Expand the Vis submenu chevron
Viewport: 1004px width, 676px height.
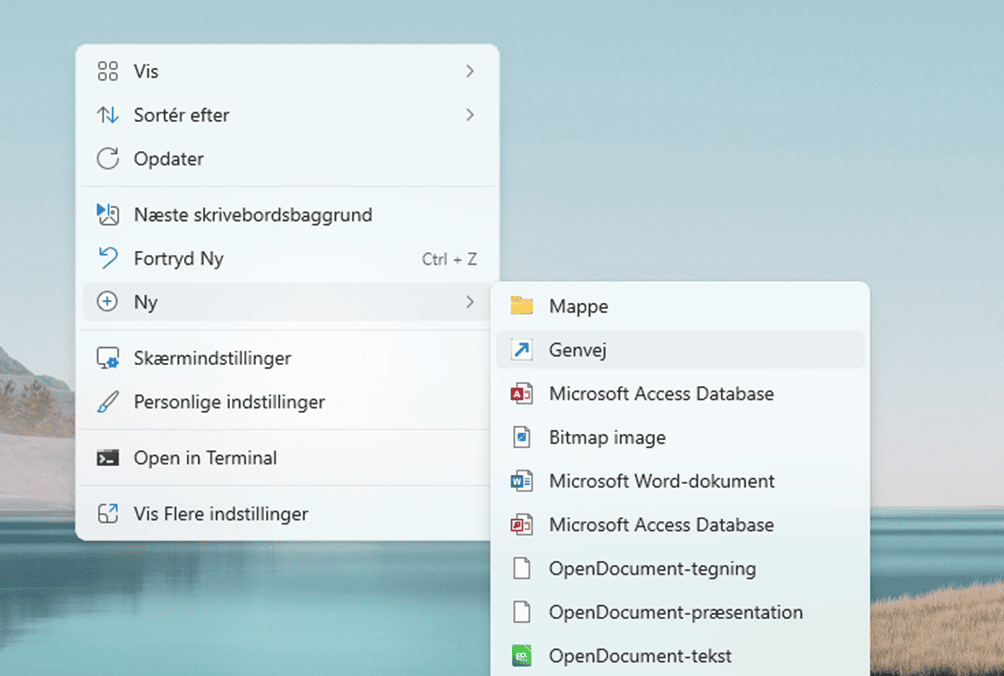coord(470,72)
